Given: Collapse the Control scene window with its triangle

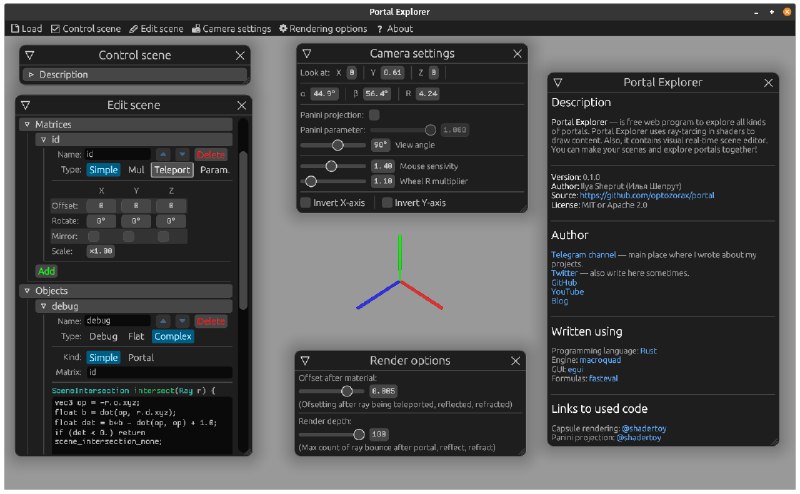Looking at the screenshot, I should point(30,55).
